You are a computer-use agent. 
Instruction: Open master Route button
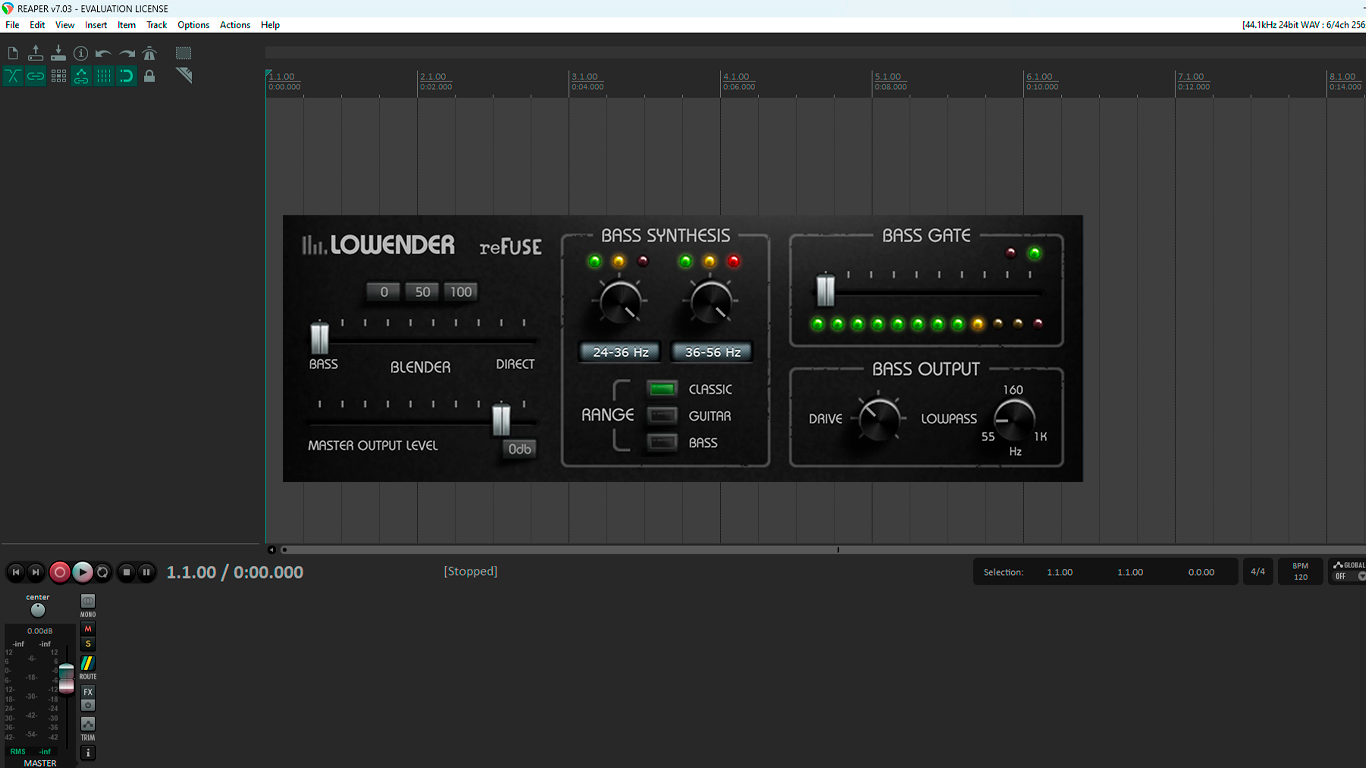[88, 663]
